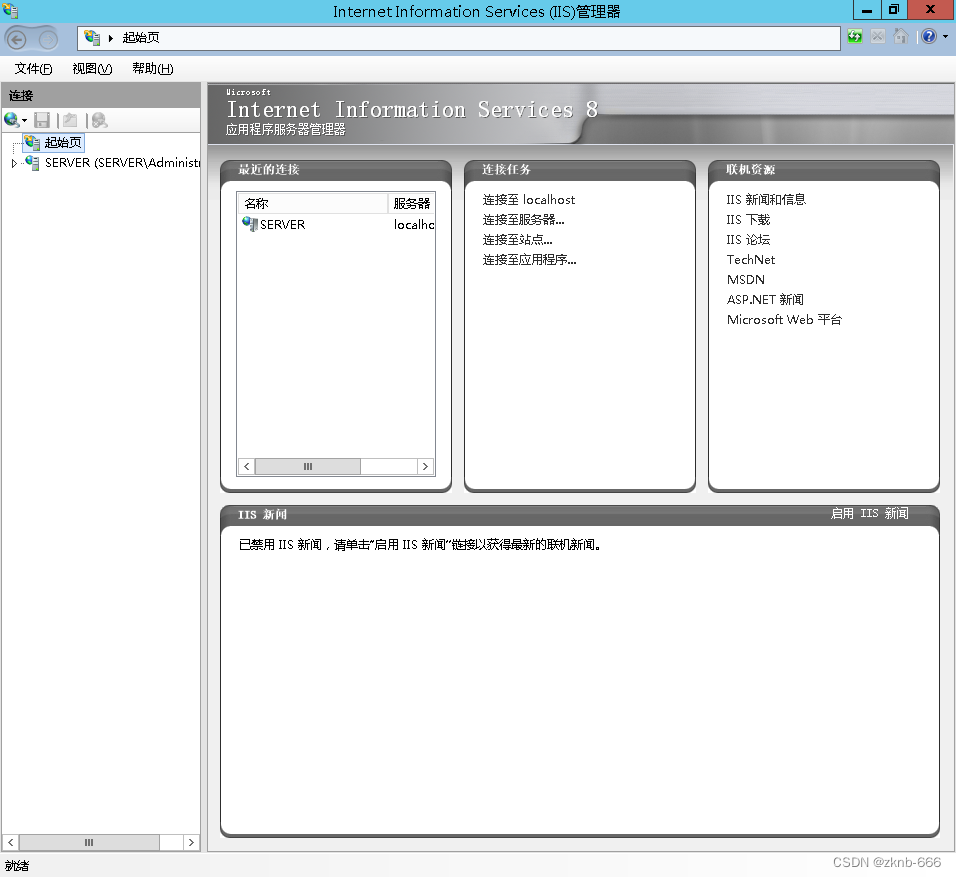This screenshot has height=877, width=956.
Task: Click the IIS icon in the address bar
Action: (92, 38)
